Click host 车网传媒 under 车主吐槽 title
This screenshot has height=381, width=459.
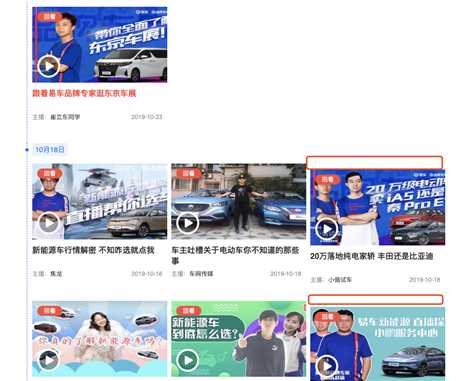[201, 274]
